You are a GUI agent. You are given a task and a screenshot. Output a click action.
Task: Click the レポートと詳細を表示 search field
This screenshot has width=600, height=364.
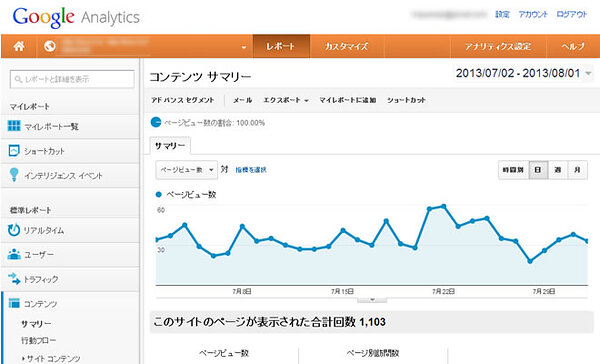72,79
